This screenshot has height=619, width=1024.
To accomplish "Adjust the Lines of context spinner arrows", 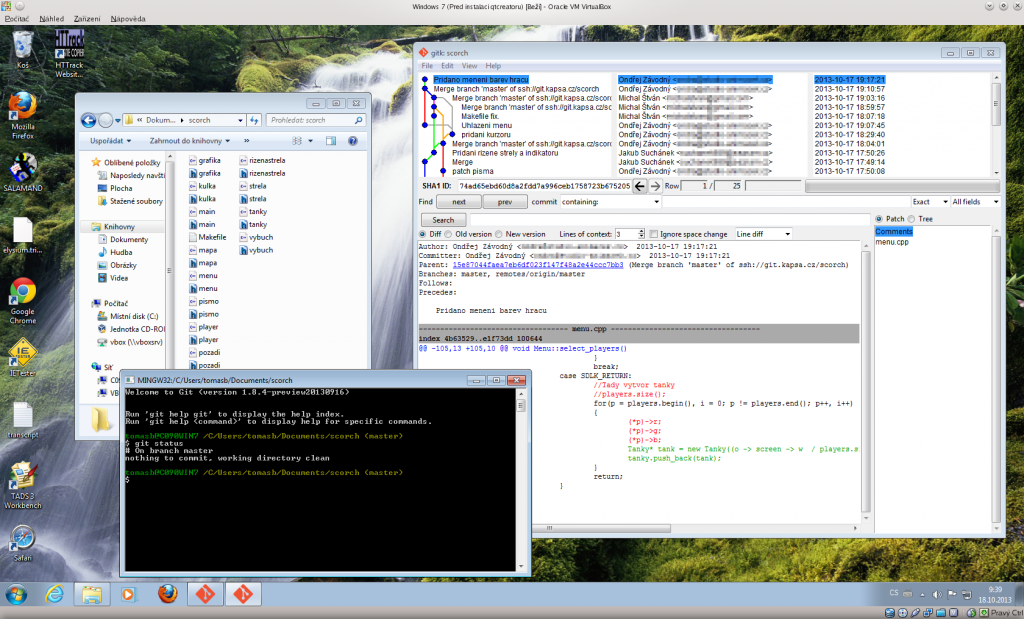I will coord(641,234).
